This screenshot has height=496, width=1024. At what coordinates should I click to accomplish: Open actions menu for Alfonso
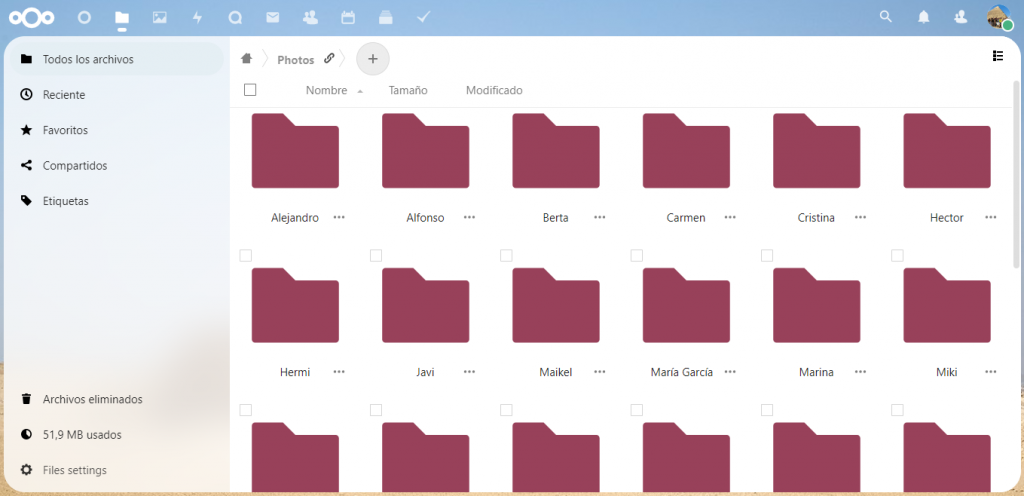tap(470, 217)
